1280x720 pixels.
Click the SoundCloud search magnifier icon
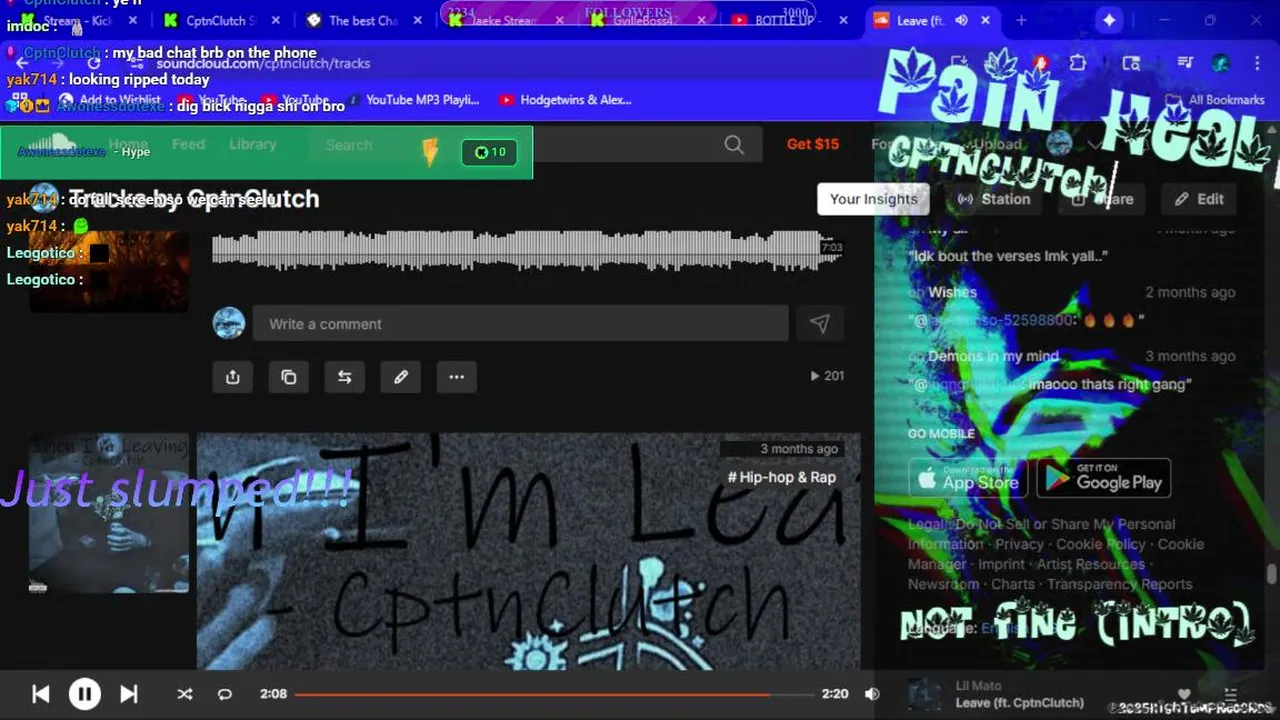point(734,145)
